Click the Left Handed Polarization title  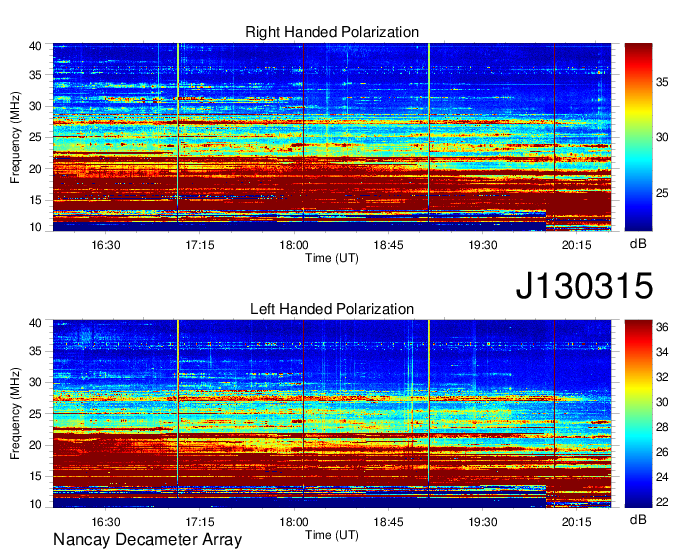click(332, 309)
